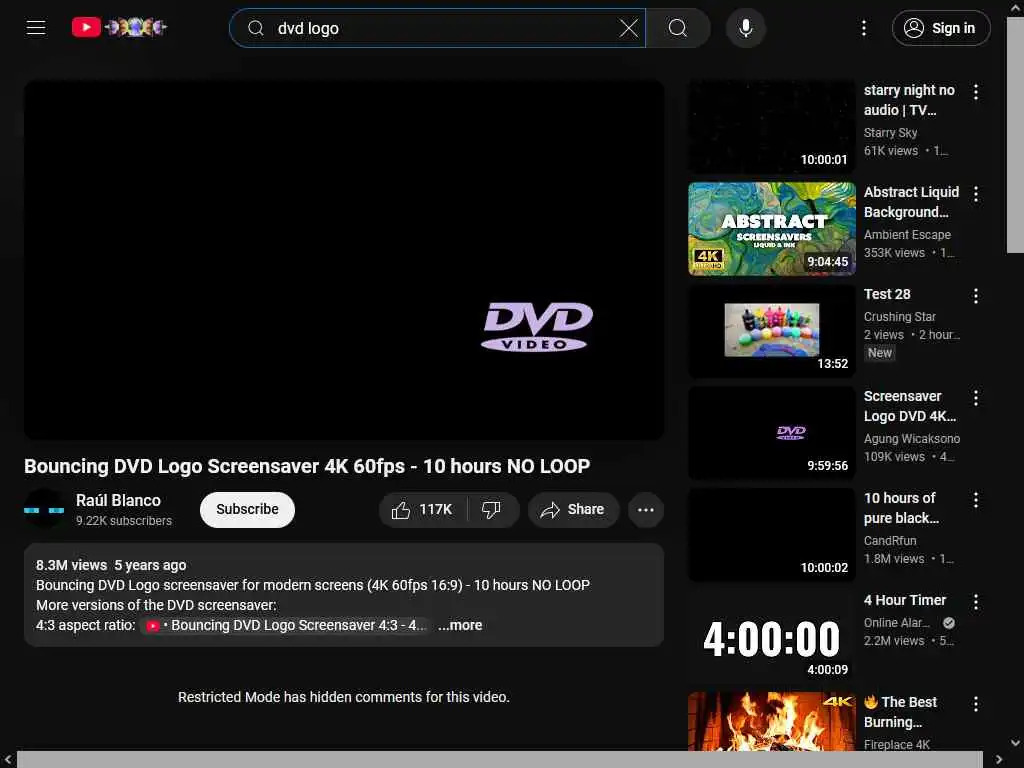Open options menu for Test 28 video
1024x768 pixels.
[x=976, y=296]
